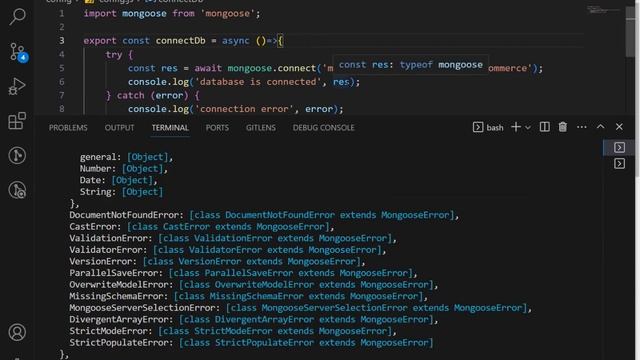Image resolution: width=640 pixels, height=360 pixels.
Task: Click 'DivergentArrayError:' terminal line
Action: point(253,319)
